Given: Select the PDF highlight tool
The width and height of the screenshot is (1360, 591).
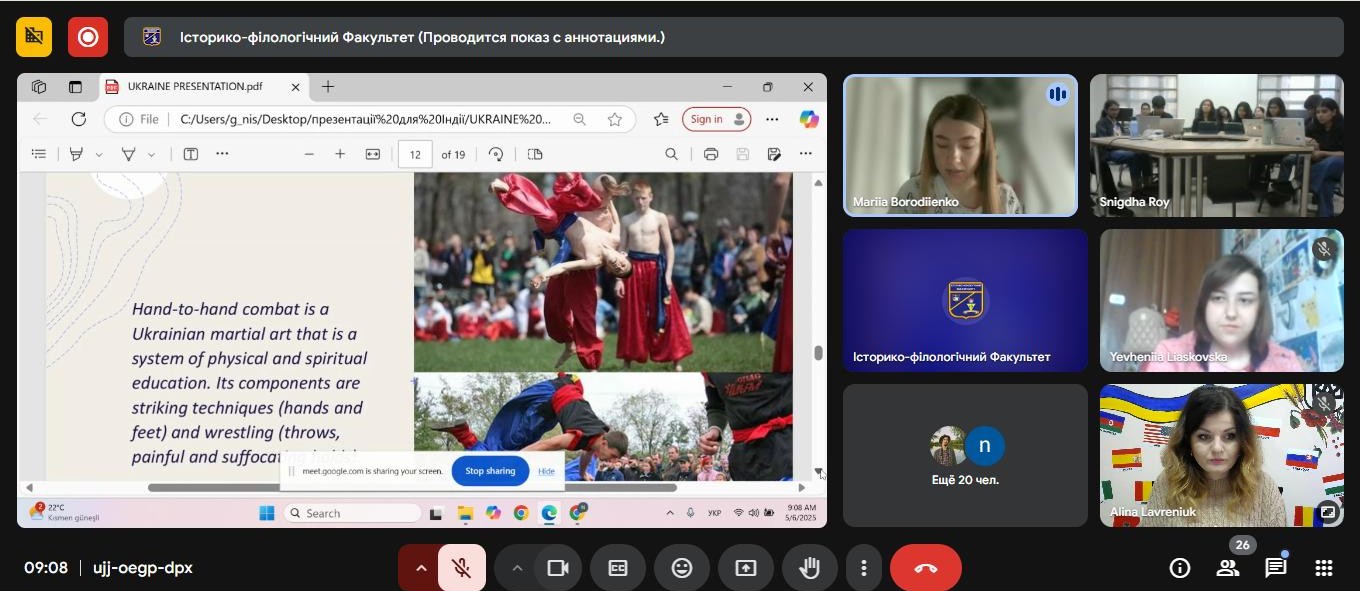Looking at the screenshot, I should pyautogui.click(x=76, y=154).
